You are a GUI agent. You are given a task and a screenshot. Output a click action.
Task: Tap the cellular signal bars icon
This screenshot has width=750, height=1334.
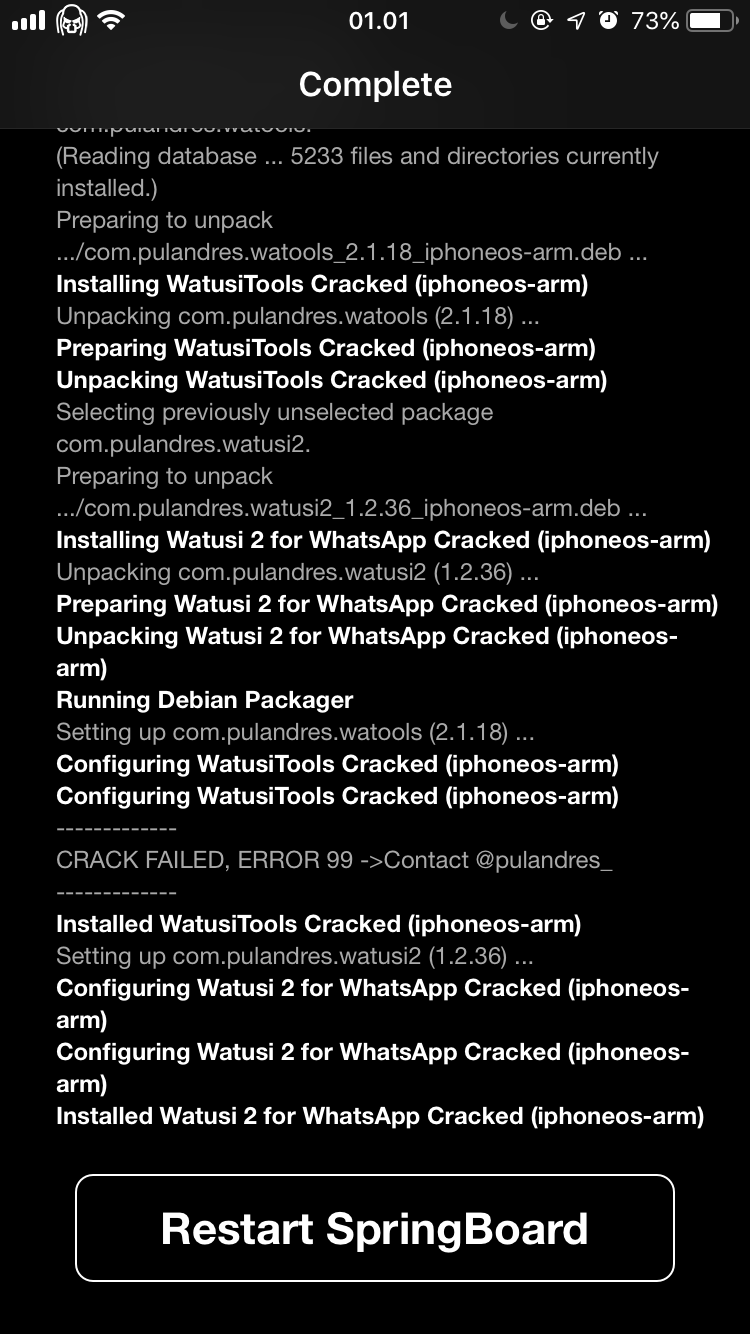[x=28, y=21]
